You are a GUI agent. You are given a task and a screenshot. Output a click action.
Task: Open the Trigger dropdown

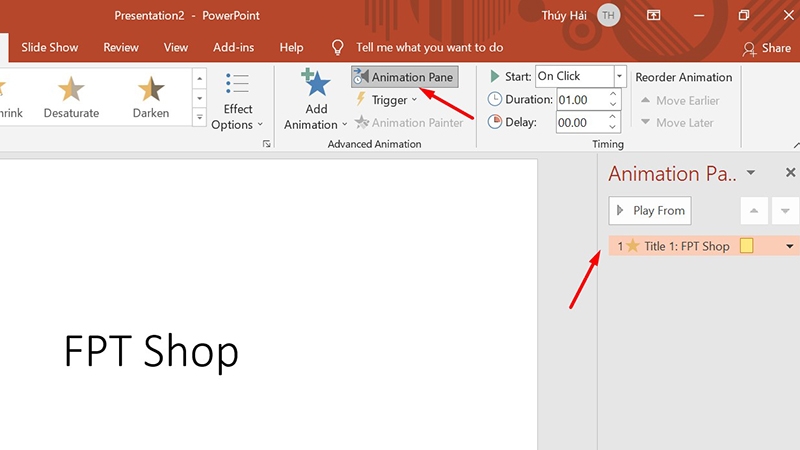coord(387,99)
